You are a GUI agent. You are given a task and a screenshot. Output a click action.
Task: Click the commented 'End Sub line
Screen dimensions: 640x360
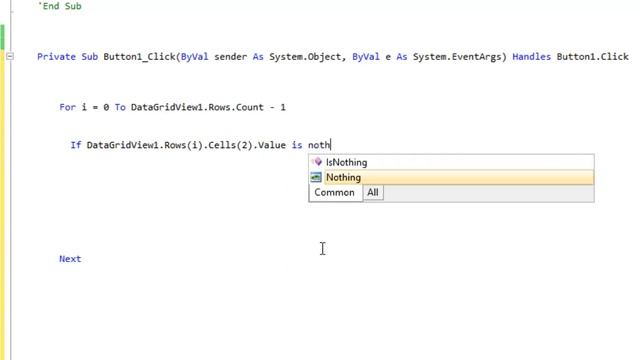pos(60,6)
